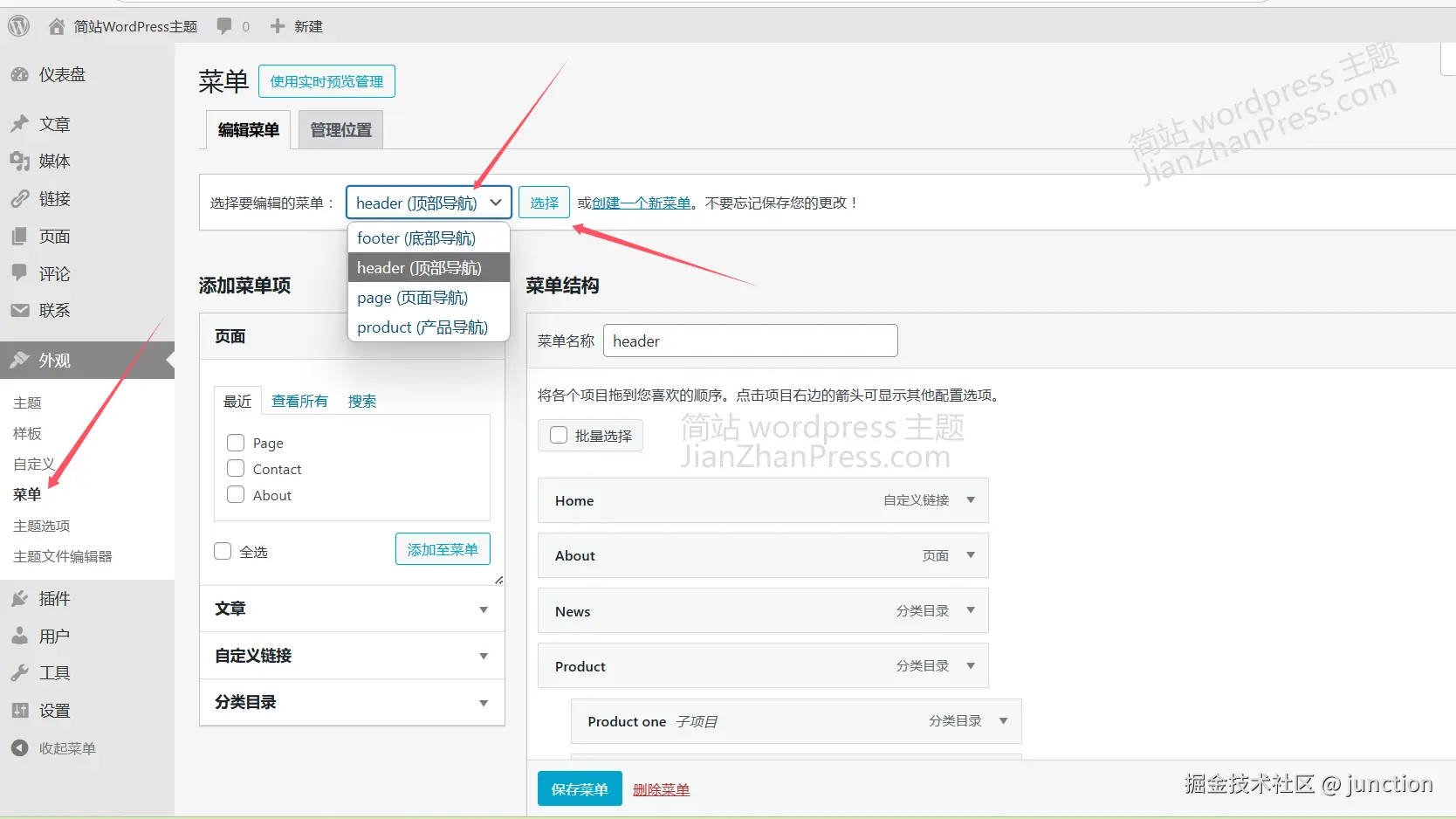Click the 文章 pin icon
The width and height of the screenshot is (1456, 819).
[20, 124]
